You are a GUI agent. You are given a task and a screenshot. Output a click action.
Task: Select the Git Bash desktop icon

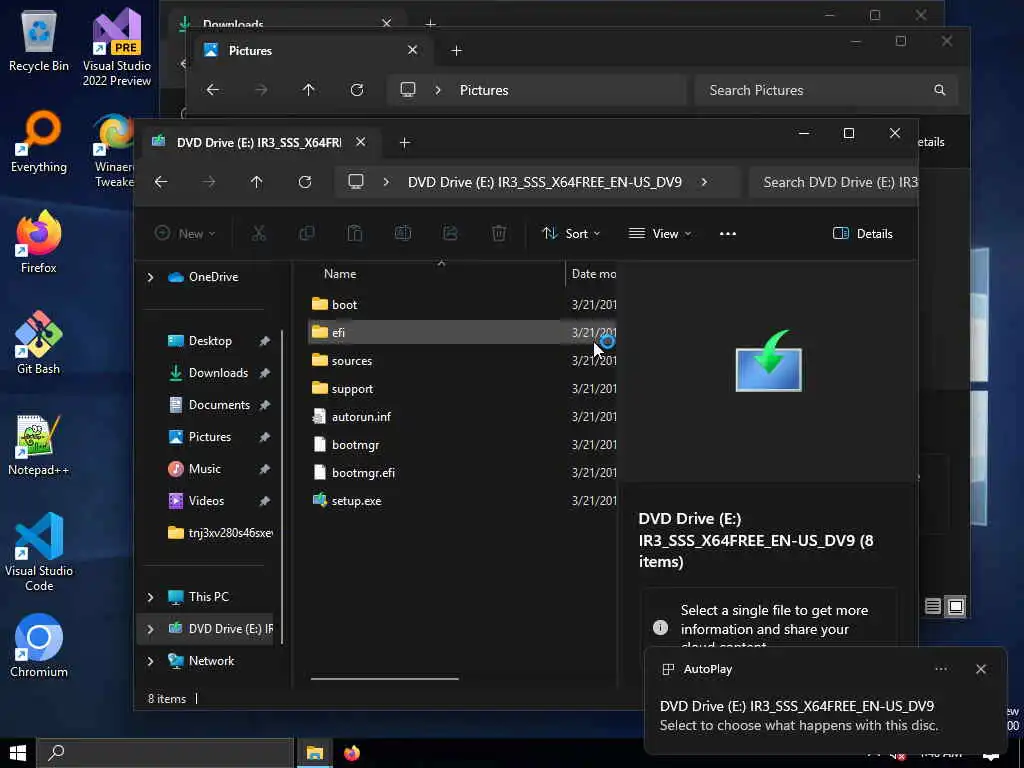[39, 344]
